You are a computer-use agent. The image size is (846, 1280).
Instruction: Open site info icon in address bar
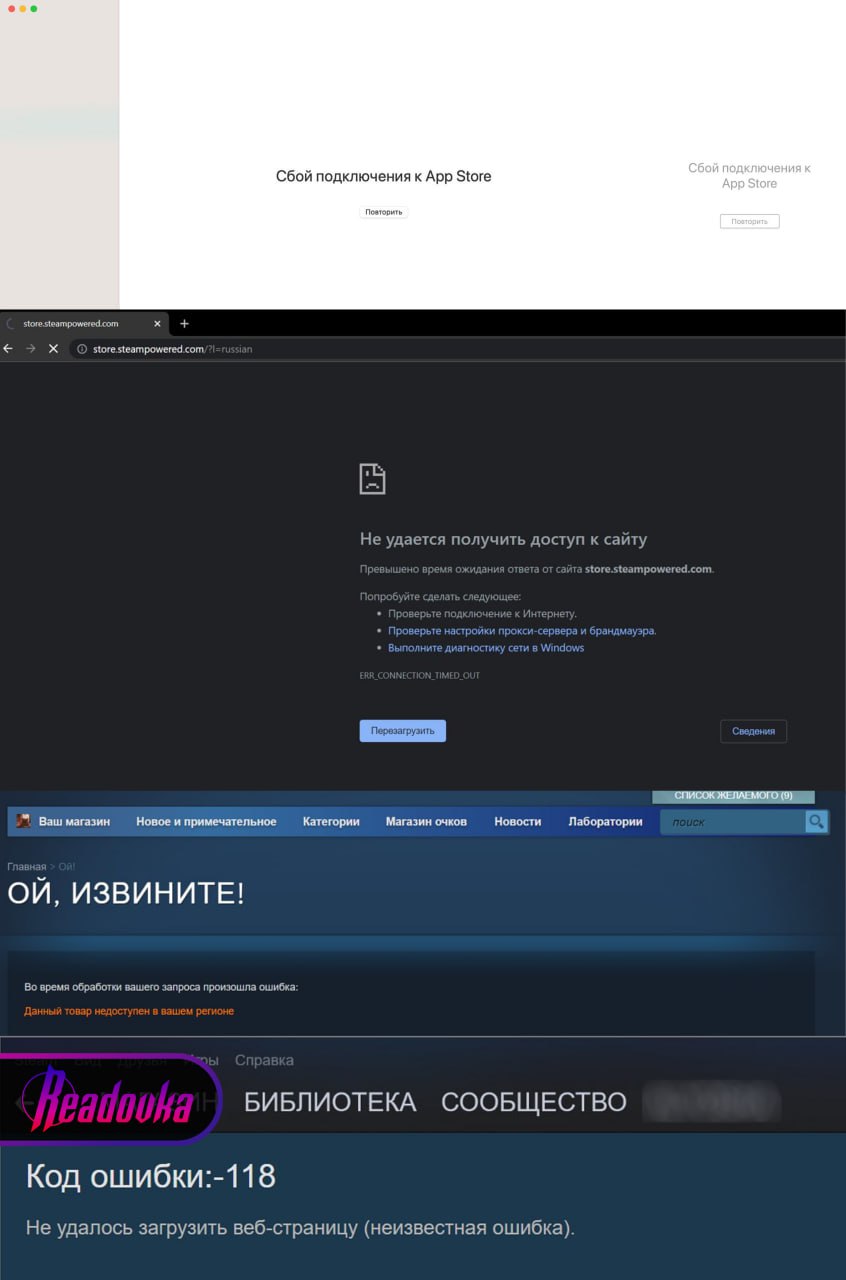click(82, 349)
